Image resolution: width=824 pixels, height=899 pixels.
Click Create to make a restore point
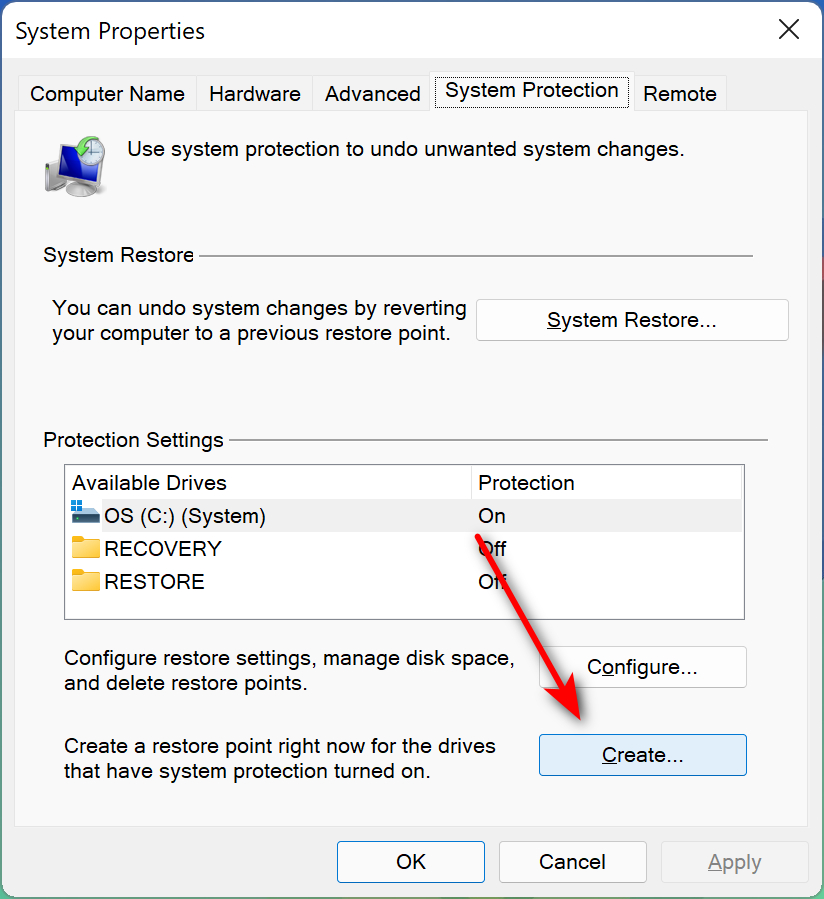tap(642, 755)
